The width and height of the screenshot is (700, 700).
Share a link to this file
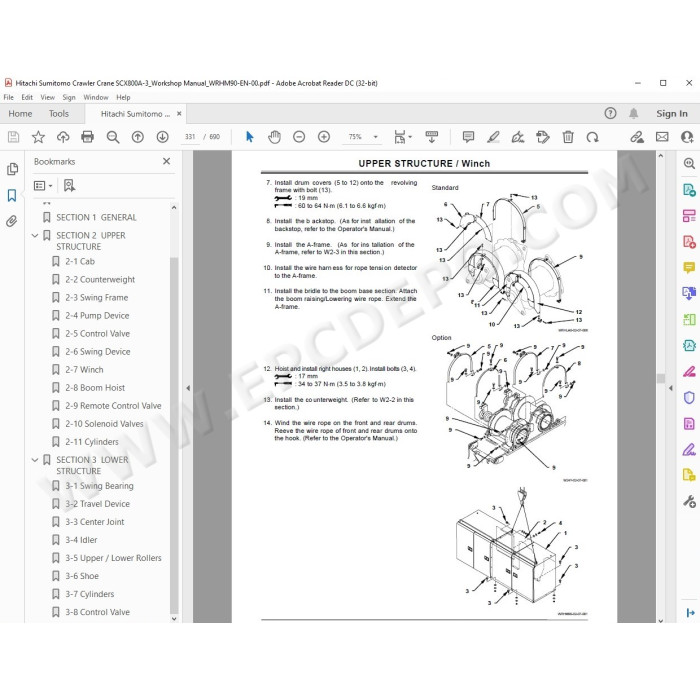coord(637,137)
